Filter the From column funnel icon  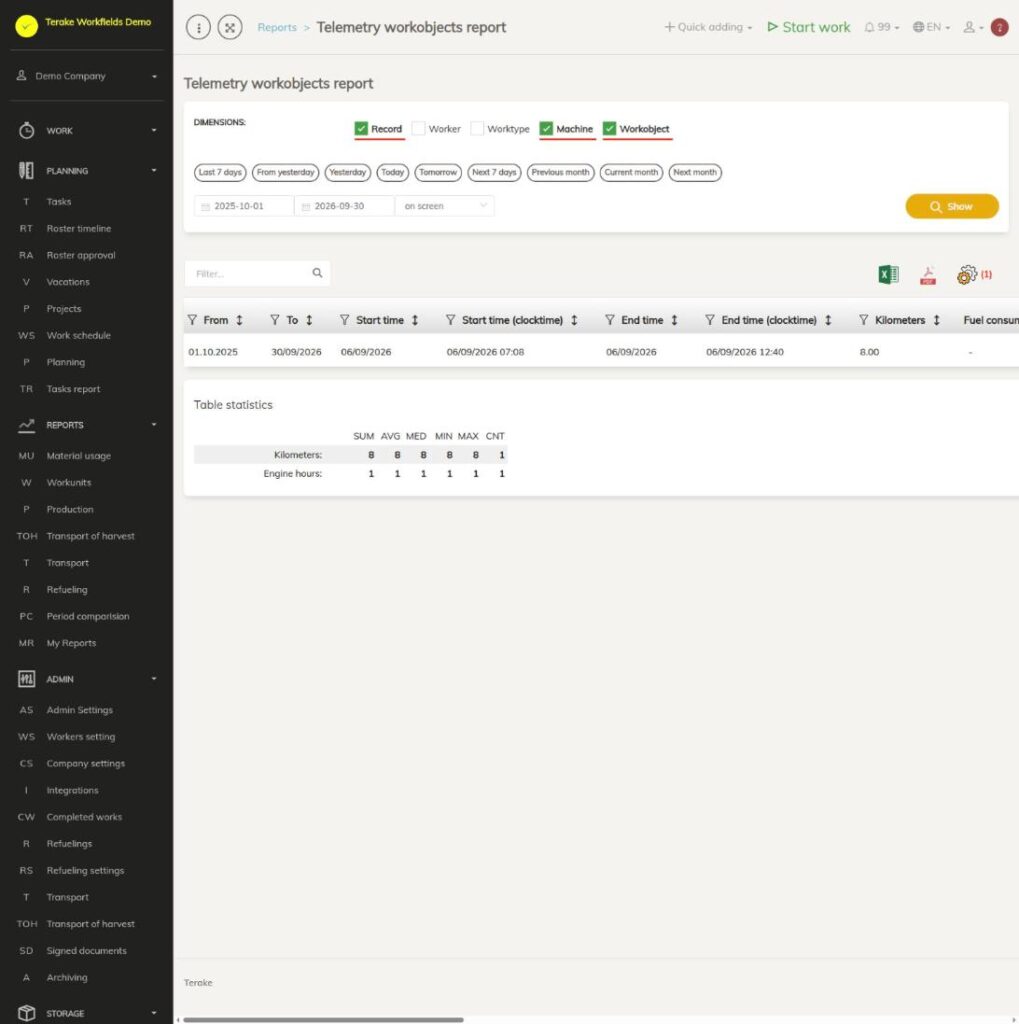(x=192, y=320)
